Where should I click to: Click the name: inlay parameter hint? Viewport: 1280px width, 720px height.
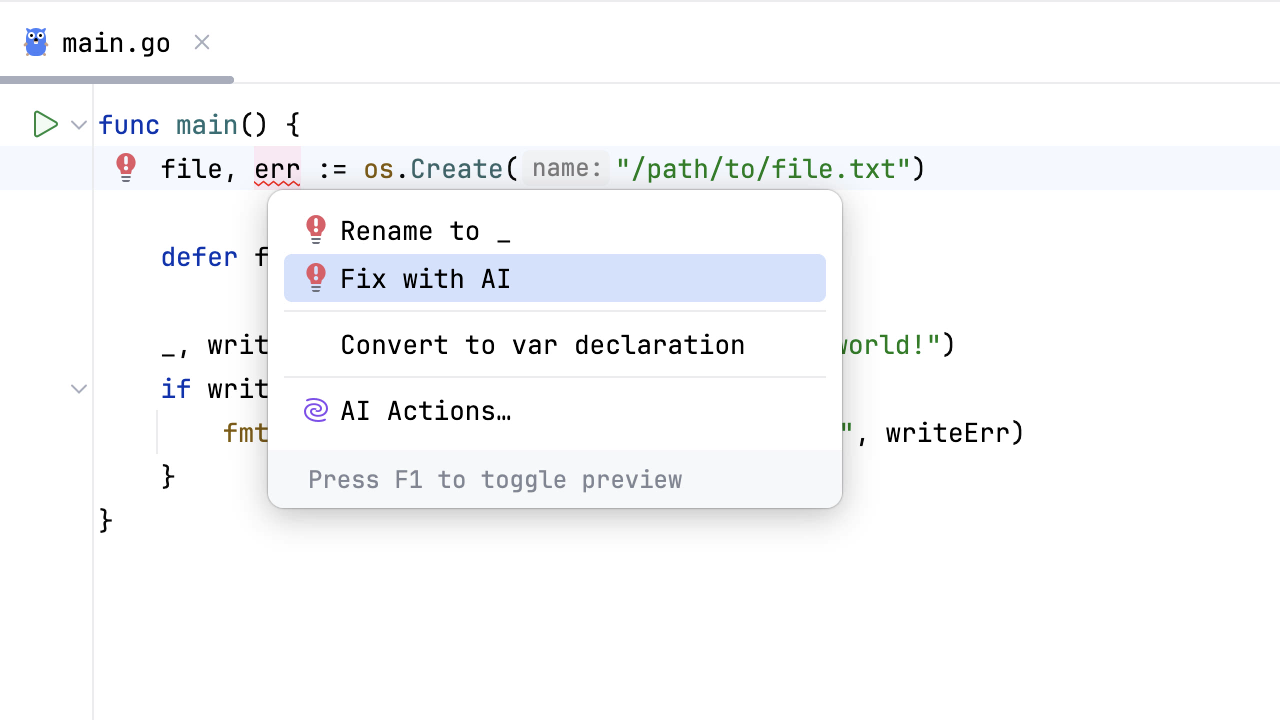coord(566,169)
